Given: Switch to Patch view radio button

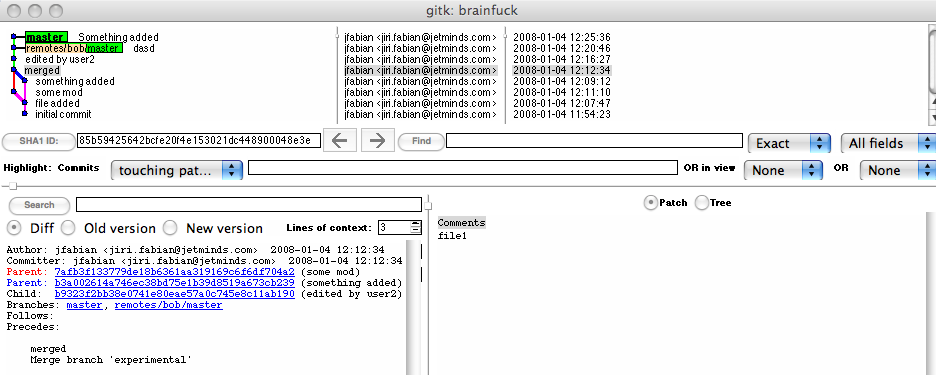Looking at the screenshot, I should coord(650,203).
